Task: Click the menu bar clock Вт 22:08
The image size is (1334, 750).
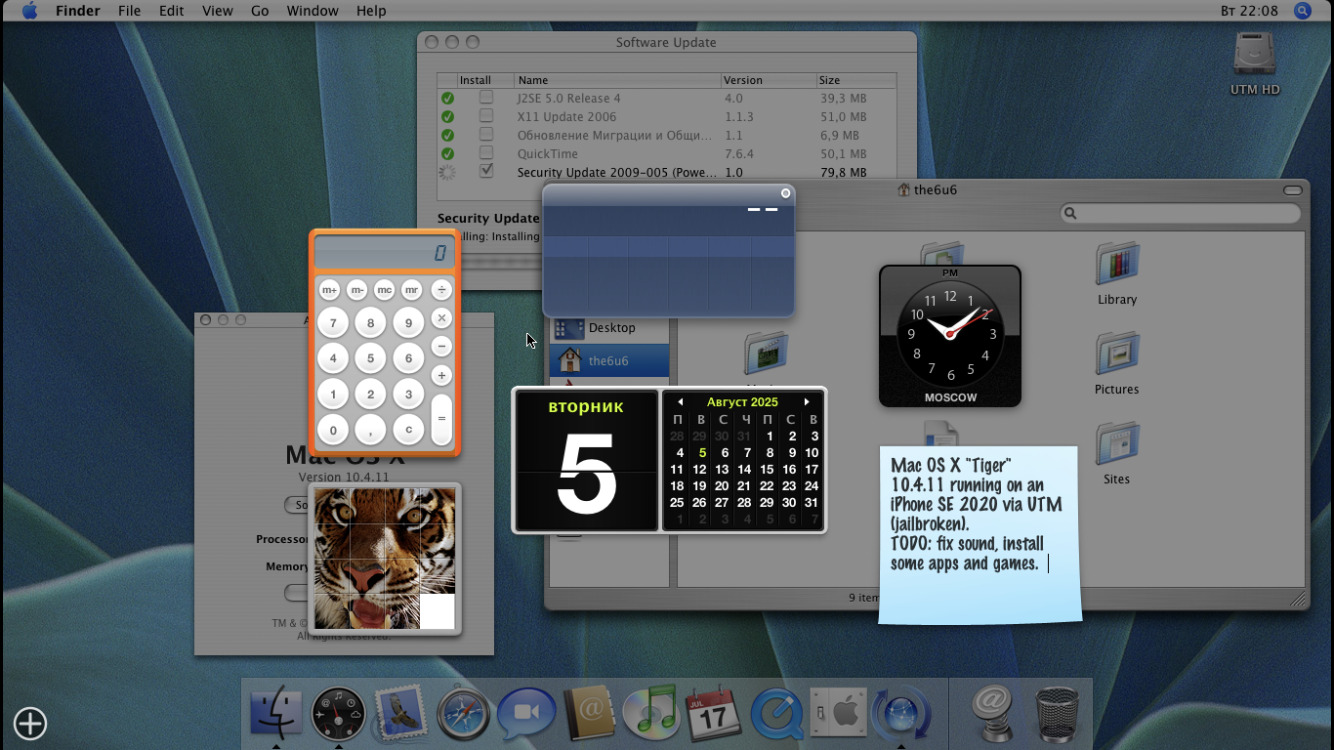Action: 1250,11
